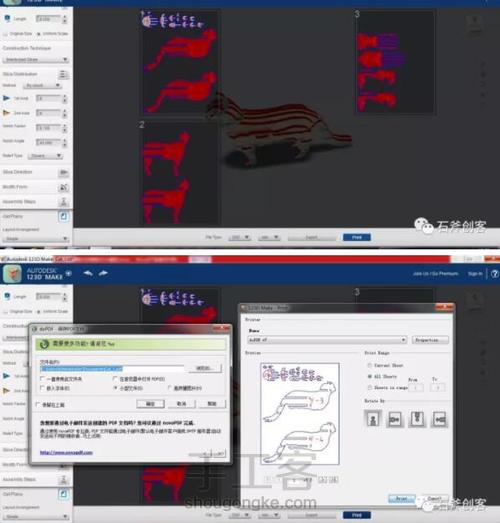Image resolution: width=500 pixels, height=523 pixels.
Task: Click Properties button in Print dialog
Action: pyautogui.click(x=430, y=340)
